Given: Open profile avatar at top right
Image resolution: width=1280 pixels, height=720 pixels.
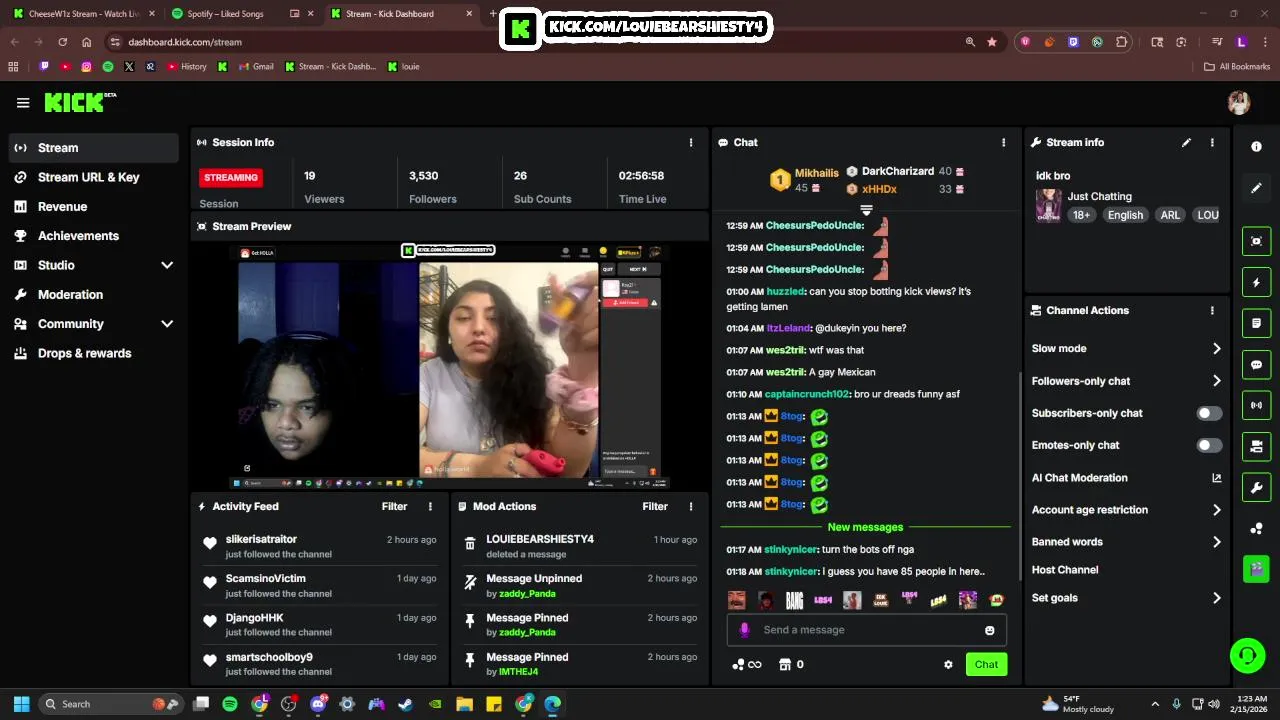Looking at the screenshot, I should [x=1239, y=102].
